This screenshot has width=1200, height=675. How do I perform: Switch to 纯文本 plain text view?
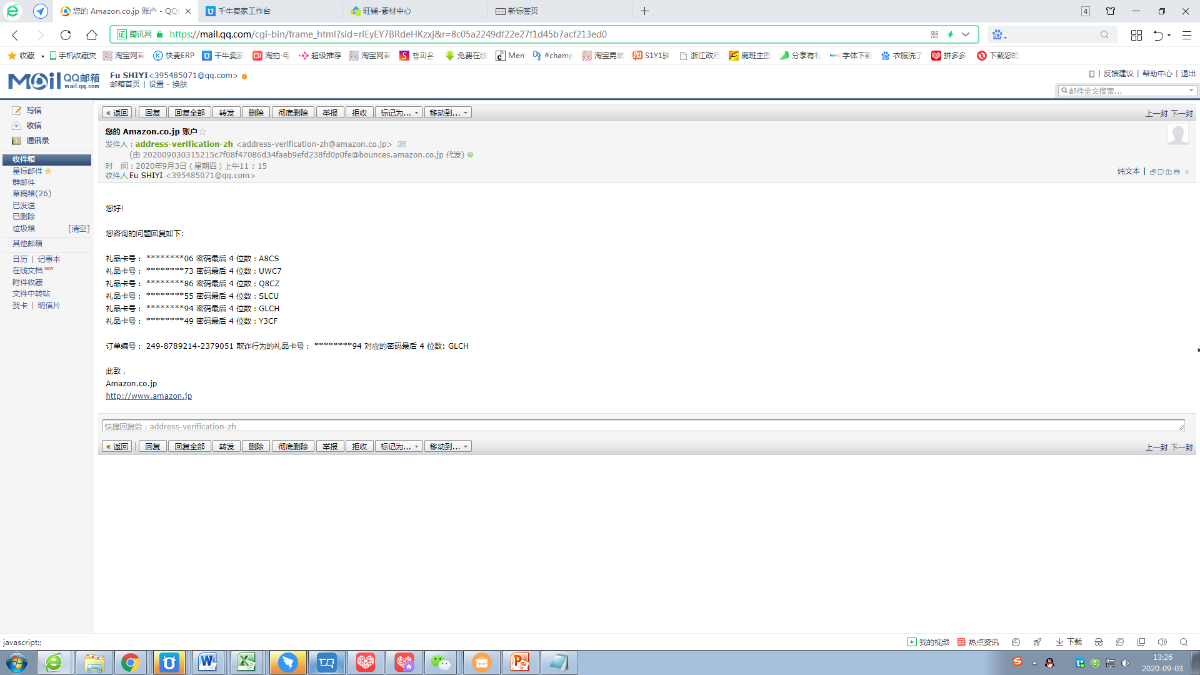1128,172
